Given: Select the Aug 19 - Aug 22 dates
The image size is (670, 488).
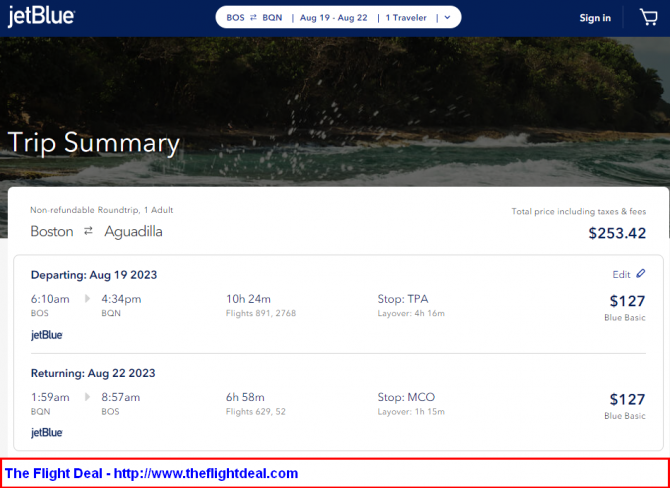Looking at the screenshot, I should [333, 18].
